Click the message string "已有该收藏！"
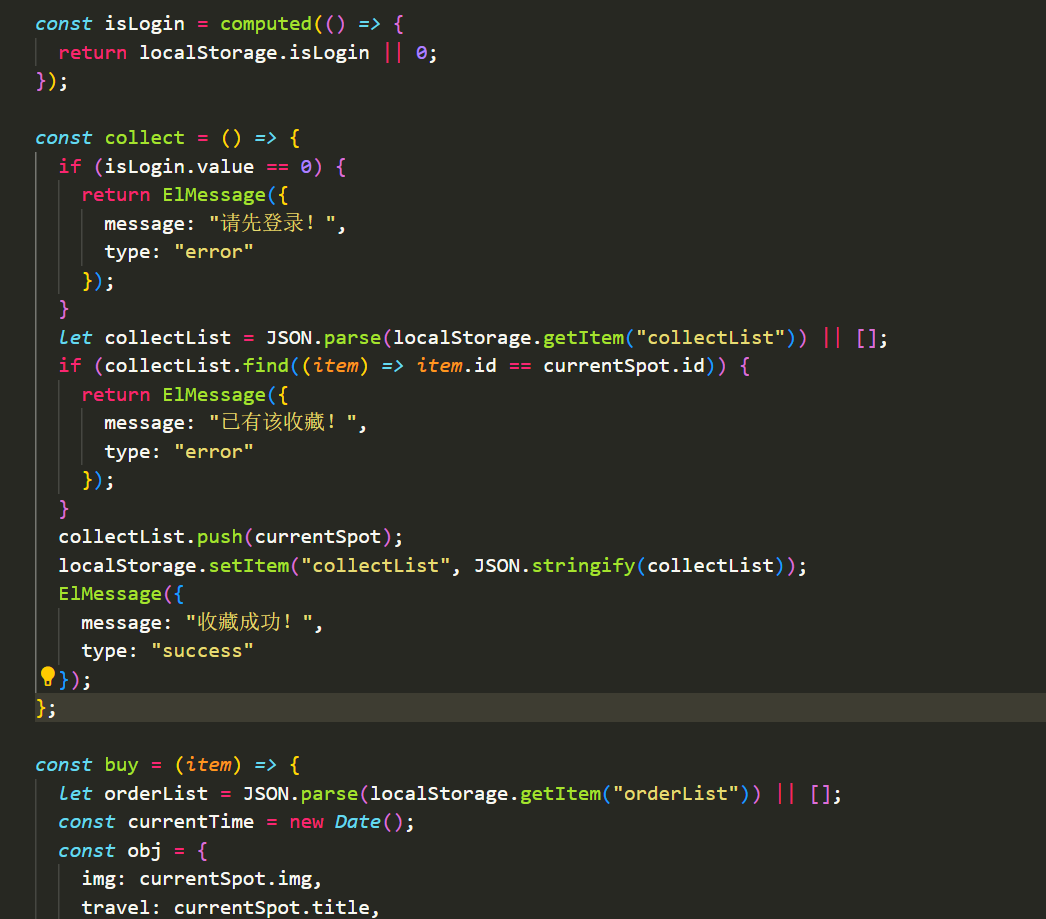Image resolution: width=1046 pixels, height=919 pixels. (x=283, y=423)
